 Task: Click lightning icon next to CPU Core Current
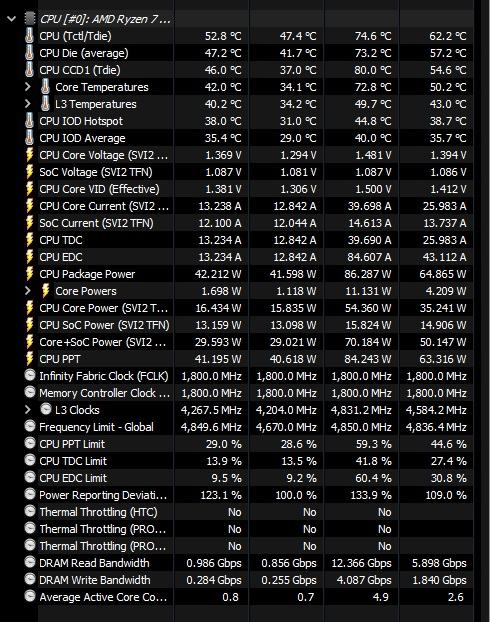[29, 206]
